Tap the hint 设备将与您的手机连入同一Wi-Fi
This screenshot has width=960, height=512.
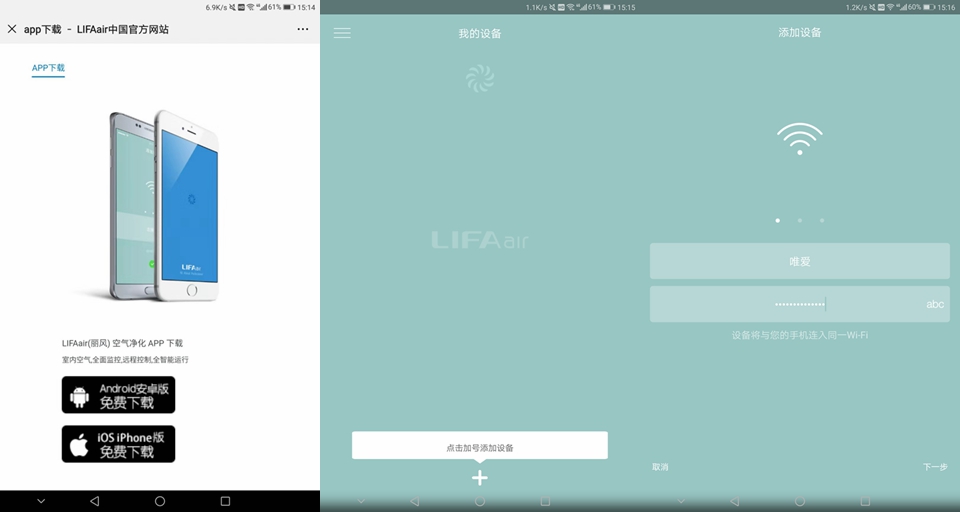pyautogui.click(x=800, y=335)
